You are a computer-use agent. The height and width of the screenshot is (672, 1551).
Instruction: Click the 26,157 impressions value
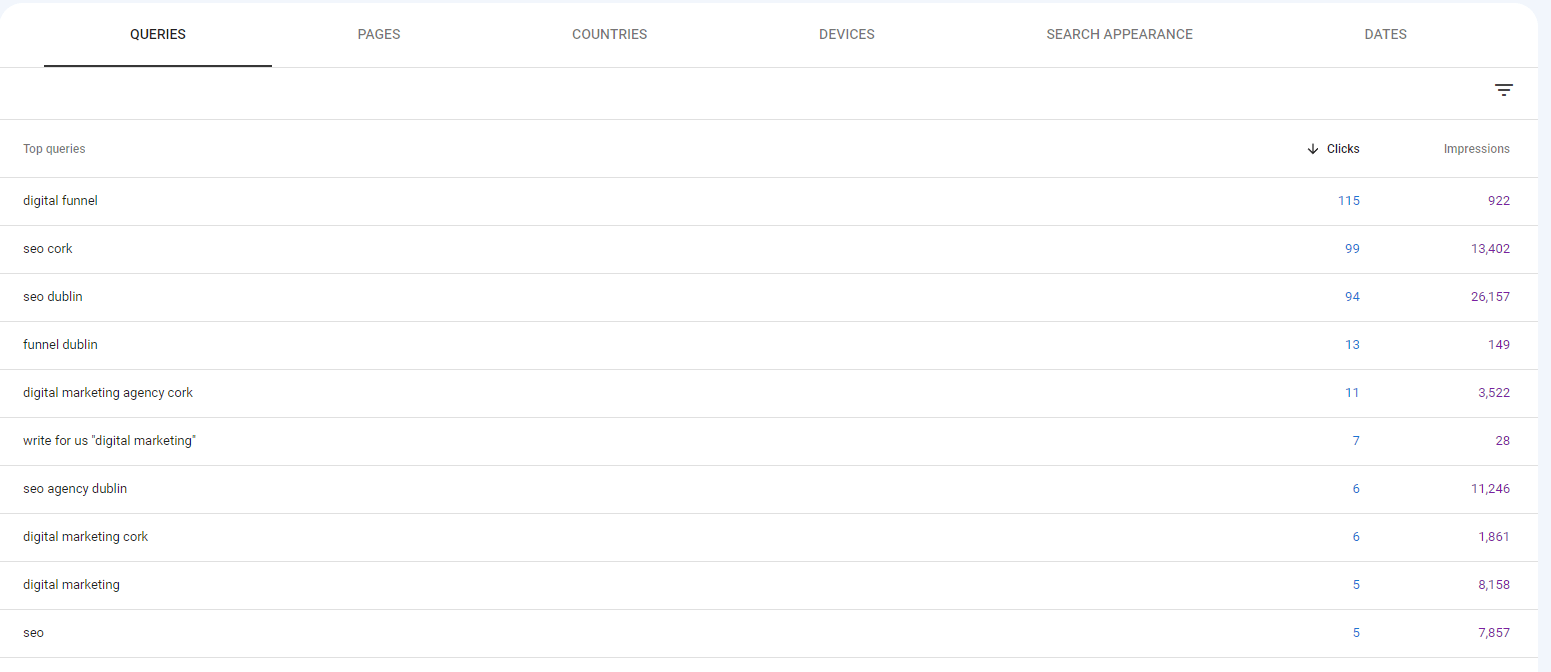1490,297
